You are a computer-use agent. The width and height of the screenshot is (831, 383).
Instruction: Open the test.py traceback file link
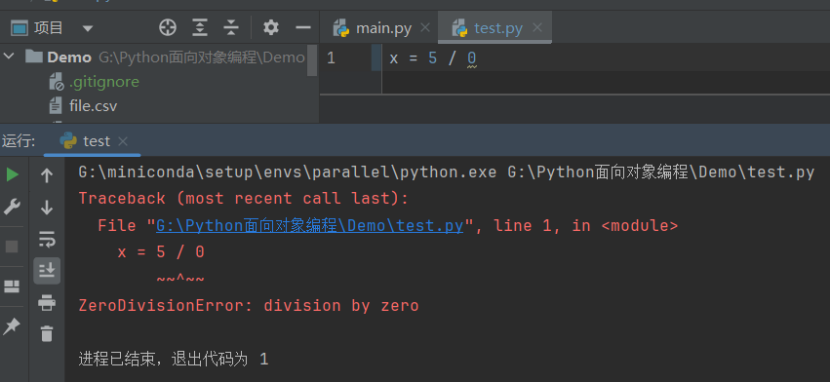pyautogui.click(x=310, y=226)
